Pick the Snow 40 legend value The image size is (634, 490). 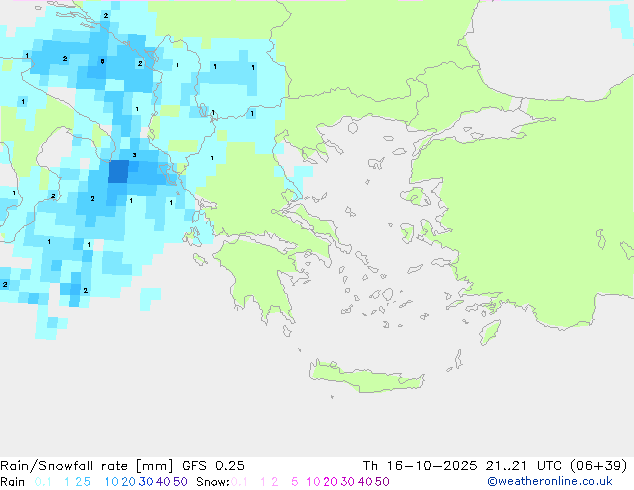365,482
